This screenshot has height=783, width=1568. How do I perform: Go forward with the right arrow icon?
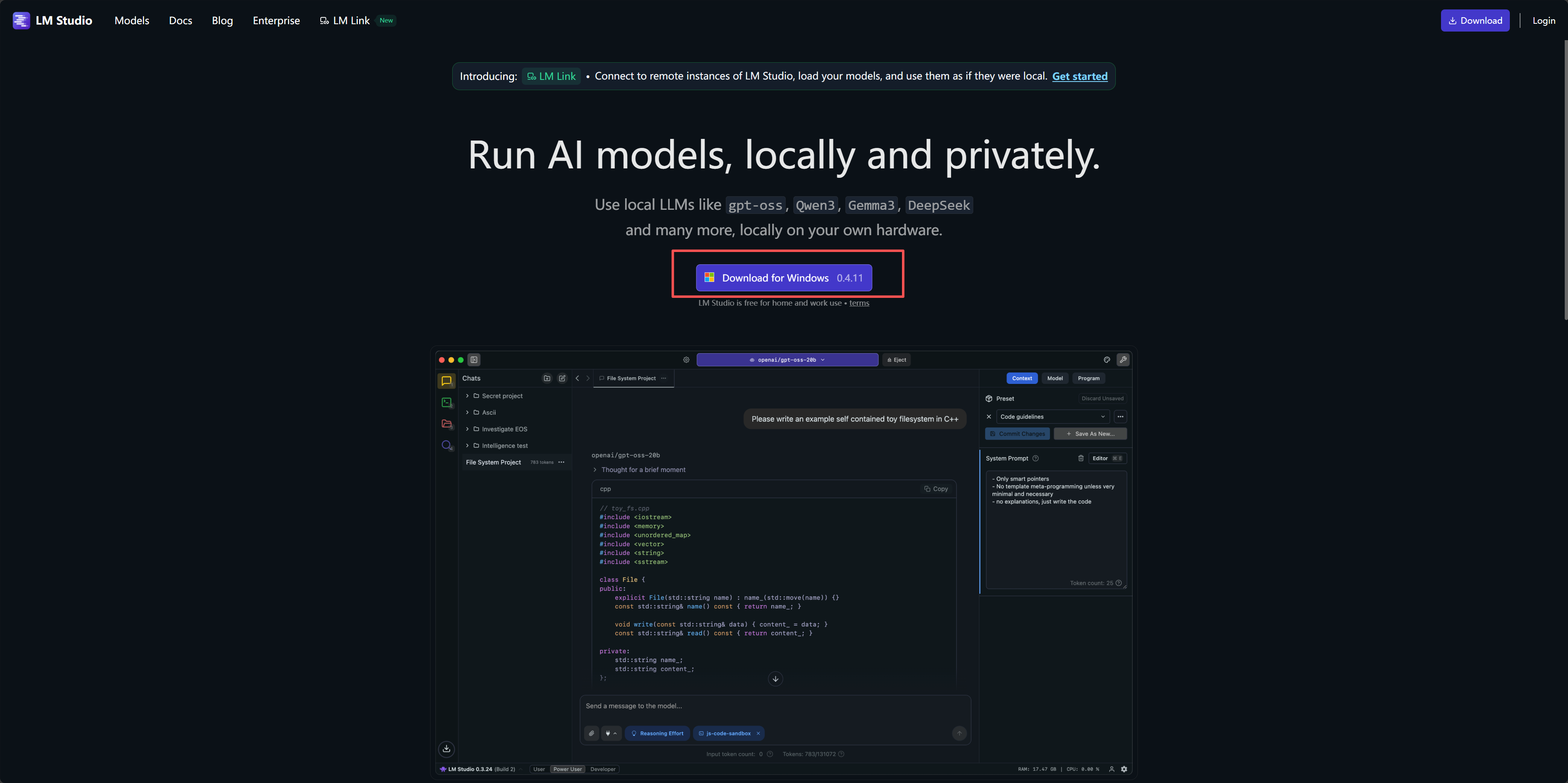588,378
